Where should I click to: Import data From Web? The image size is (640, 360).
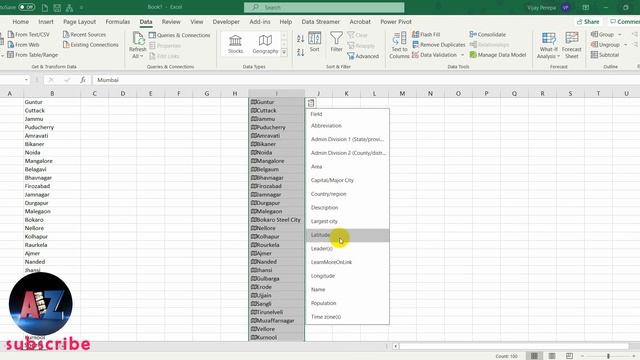click(23, 44)
